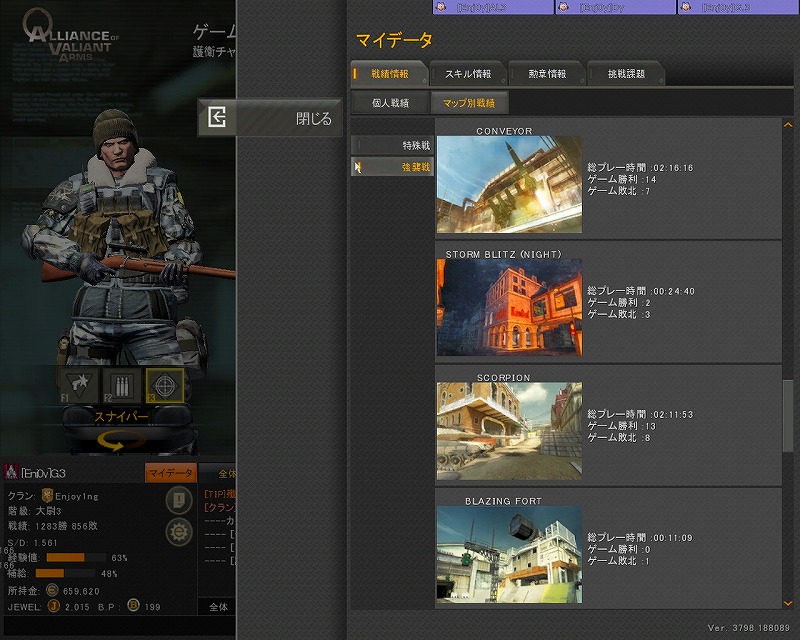Click the close arrow icon beside 閉じる
This screenshot has height=640, width=800.
point(217,118)
